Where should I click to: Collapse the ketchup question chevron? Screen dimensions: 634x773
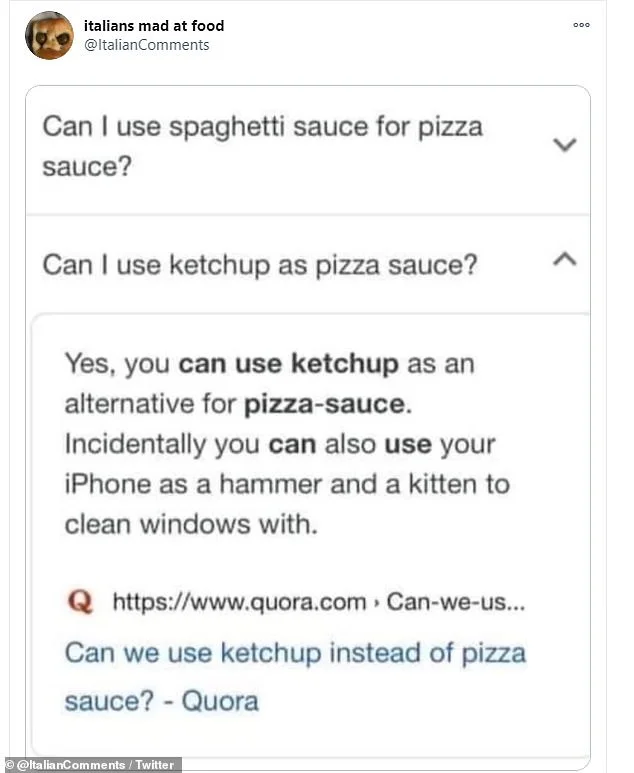point(565,259)
